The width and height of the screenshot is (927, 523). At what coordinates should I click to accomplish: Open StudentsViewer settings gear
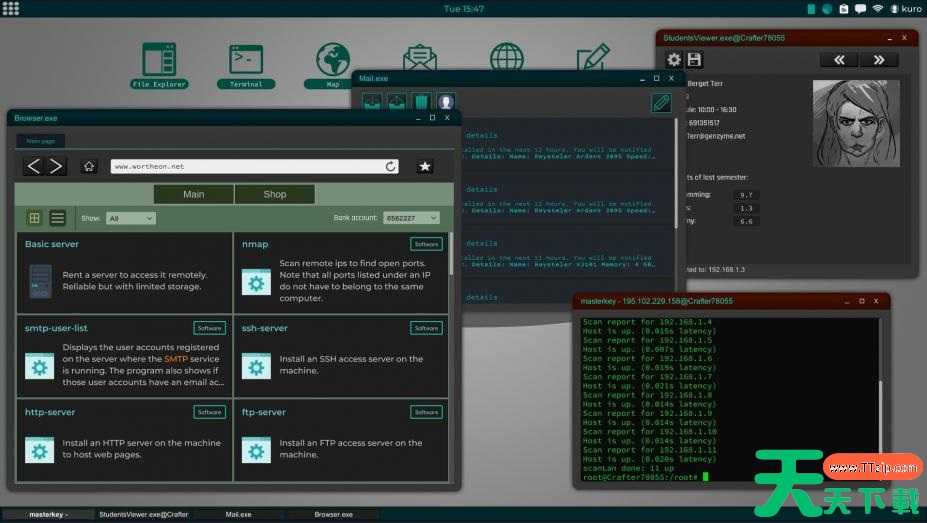674,60
